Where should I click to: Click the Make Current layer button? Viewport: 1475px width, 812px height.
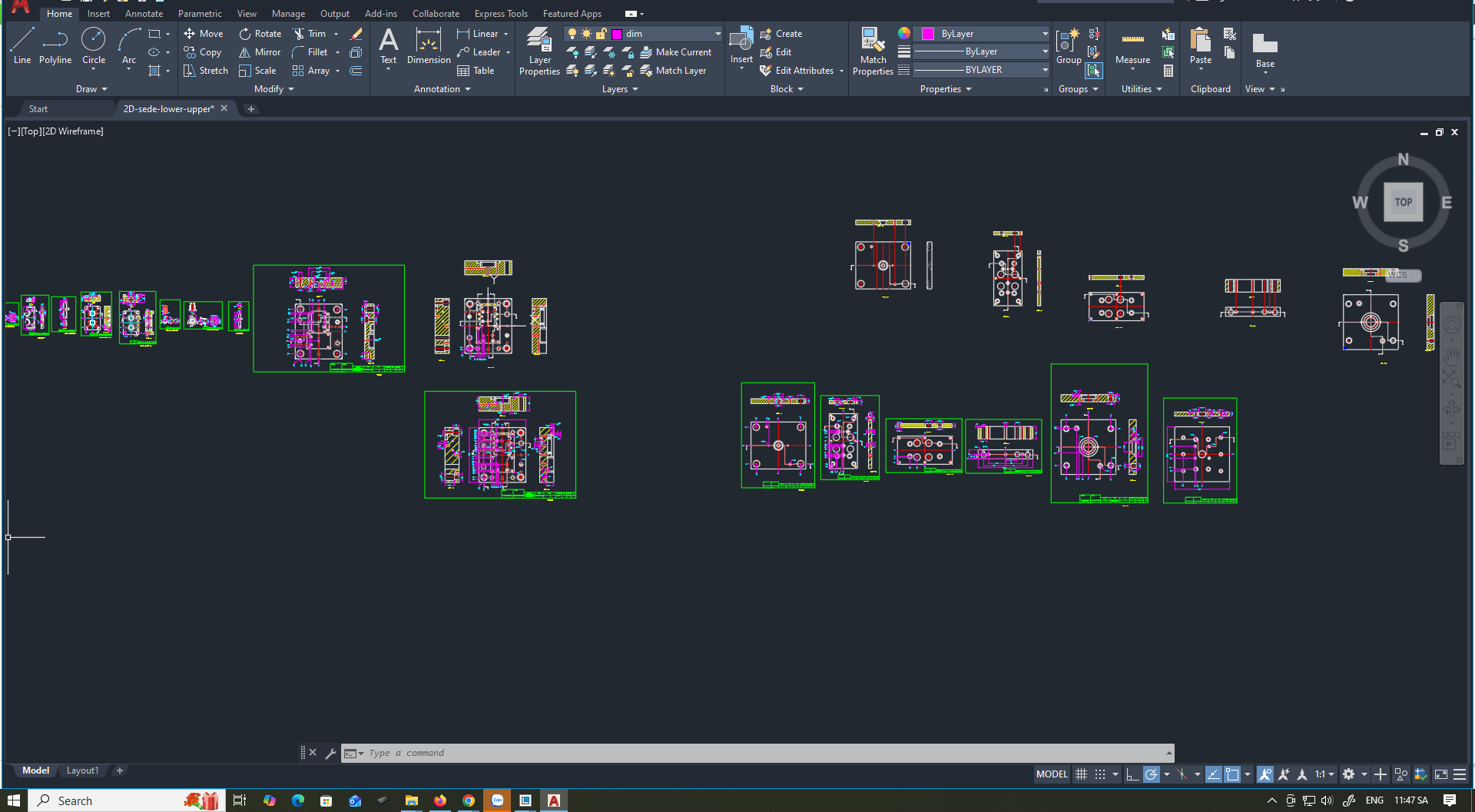point(675,52)
